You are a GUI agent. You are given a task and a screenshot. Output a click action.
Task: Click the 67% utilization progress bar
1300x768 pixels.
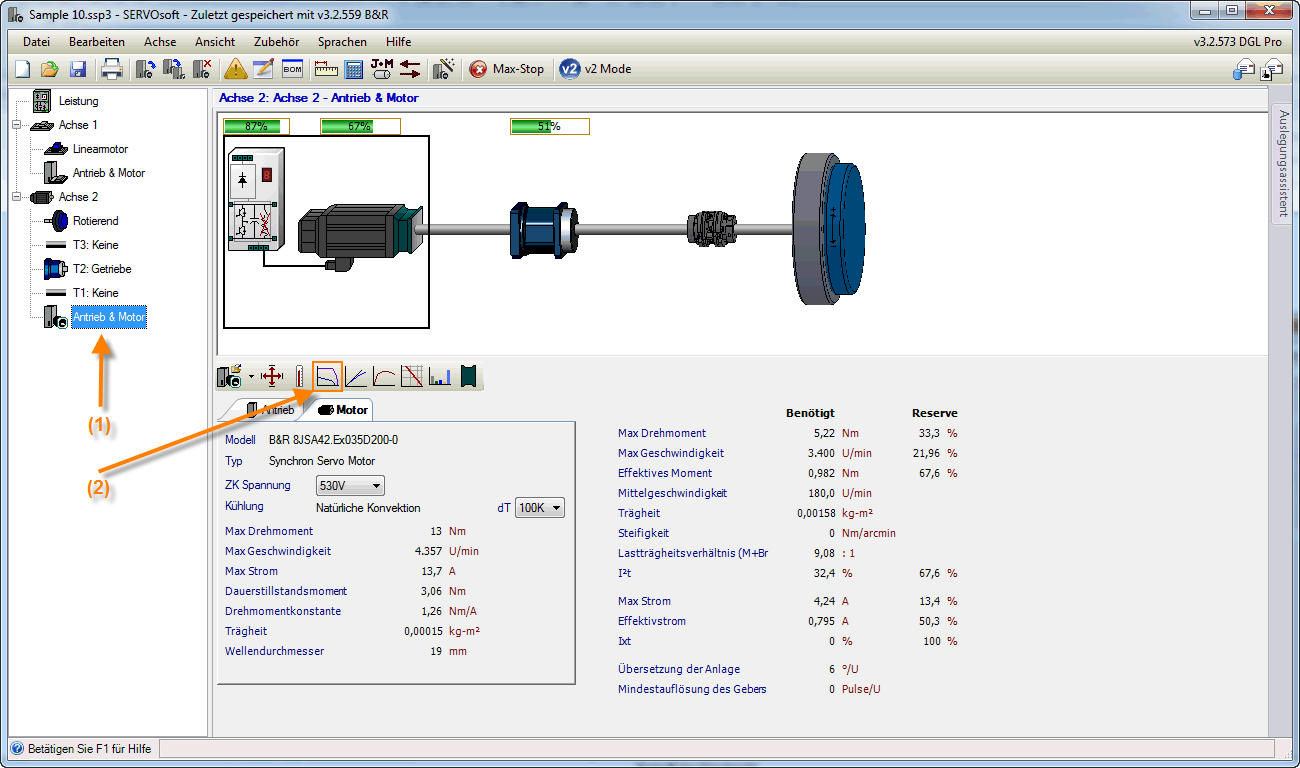(360, 126)
